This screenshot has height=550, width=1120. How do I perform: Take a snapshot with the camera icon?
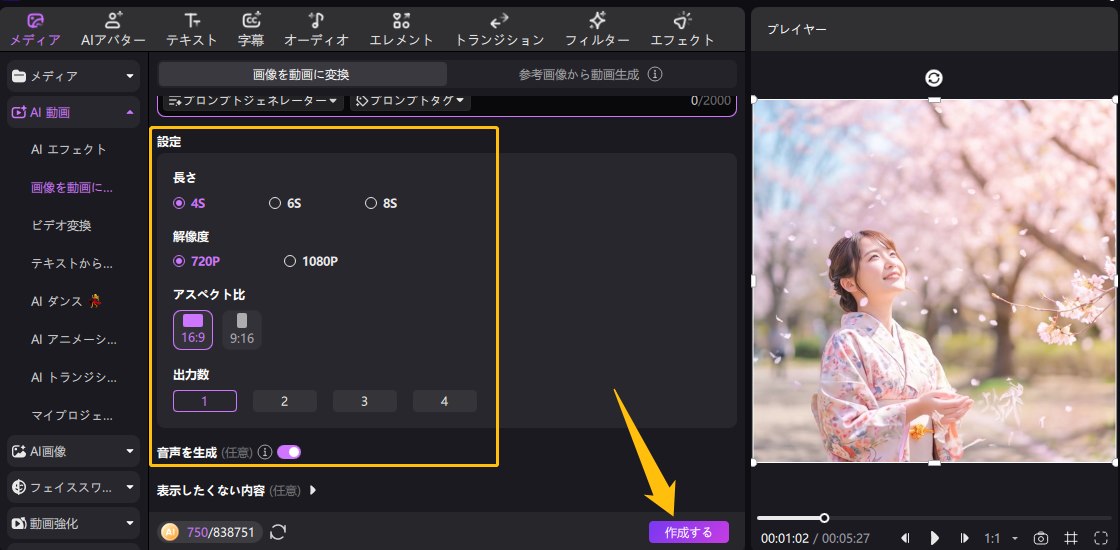pos(1041,538)
